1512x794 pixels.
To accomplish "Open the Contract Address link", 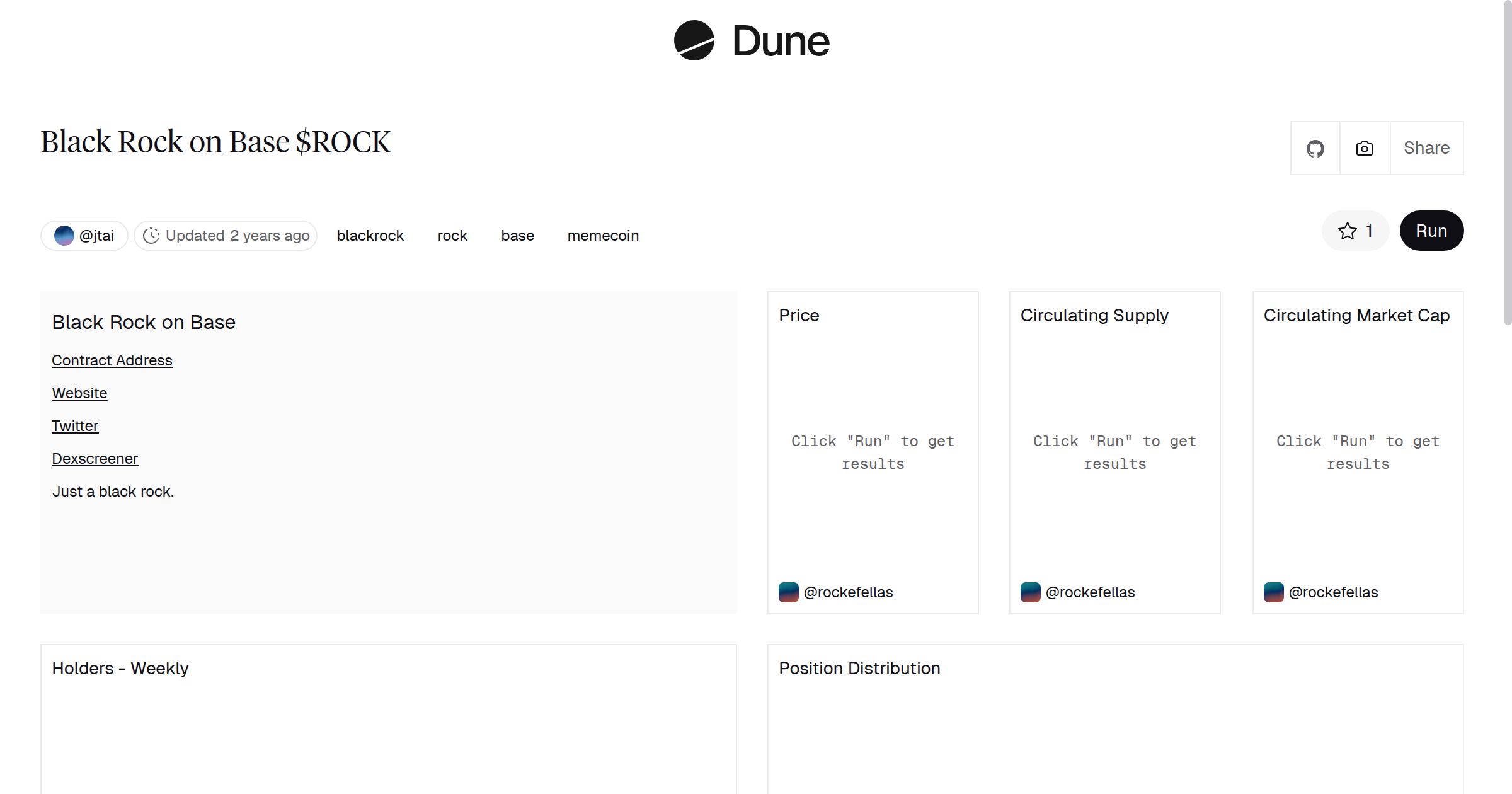I will point(112,360).
